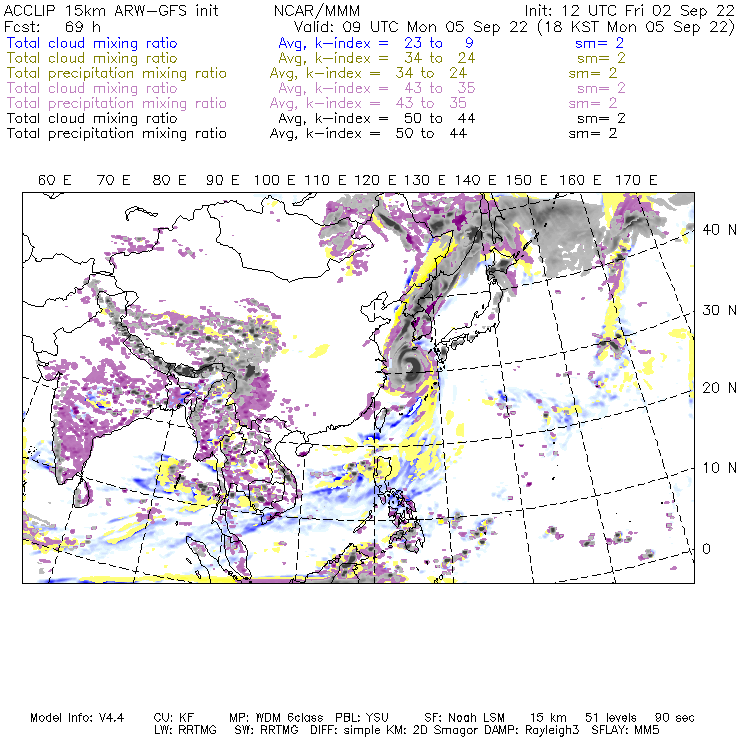This screenshot has height=740, width=740.
Task: Click the 'SF: Noah LSM' model setting
Action: [x=464, y=718]
